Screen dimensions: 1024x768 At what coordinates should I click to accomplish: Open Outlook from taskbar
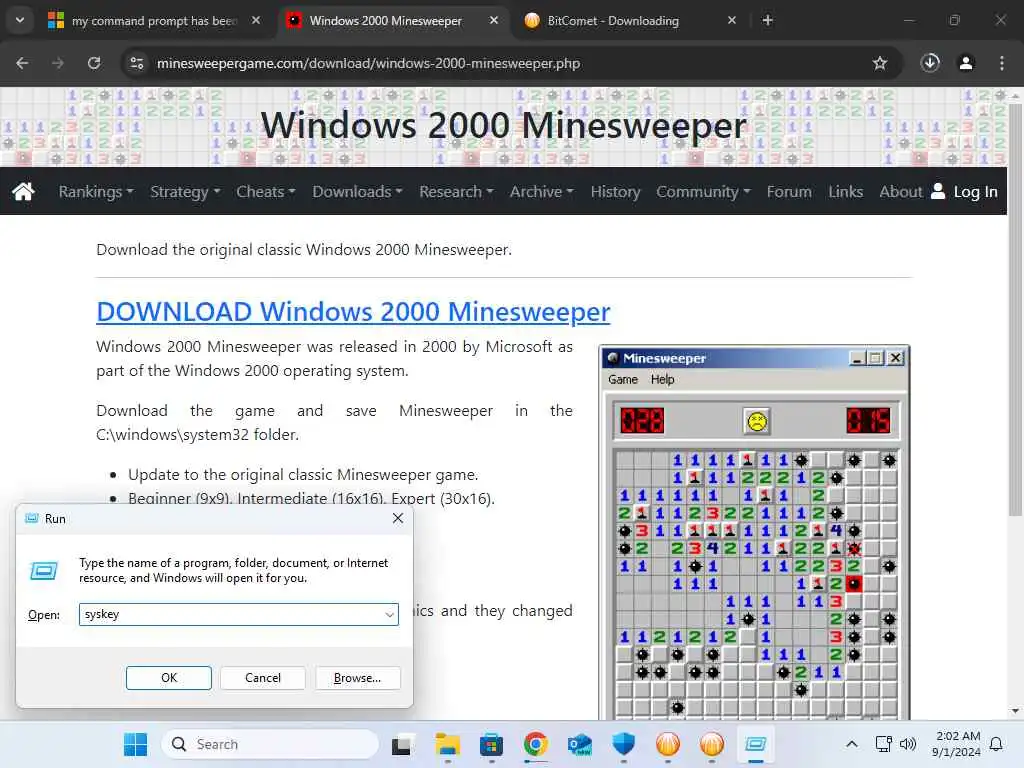click(579, 744)
